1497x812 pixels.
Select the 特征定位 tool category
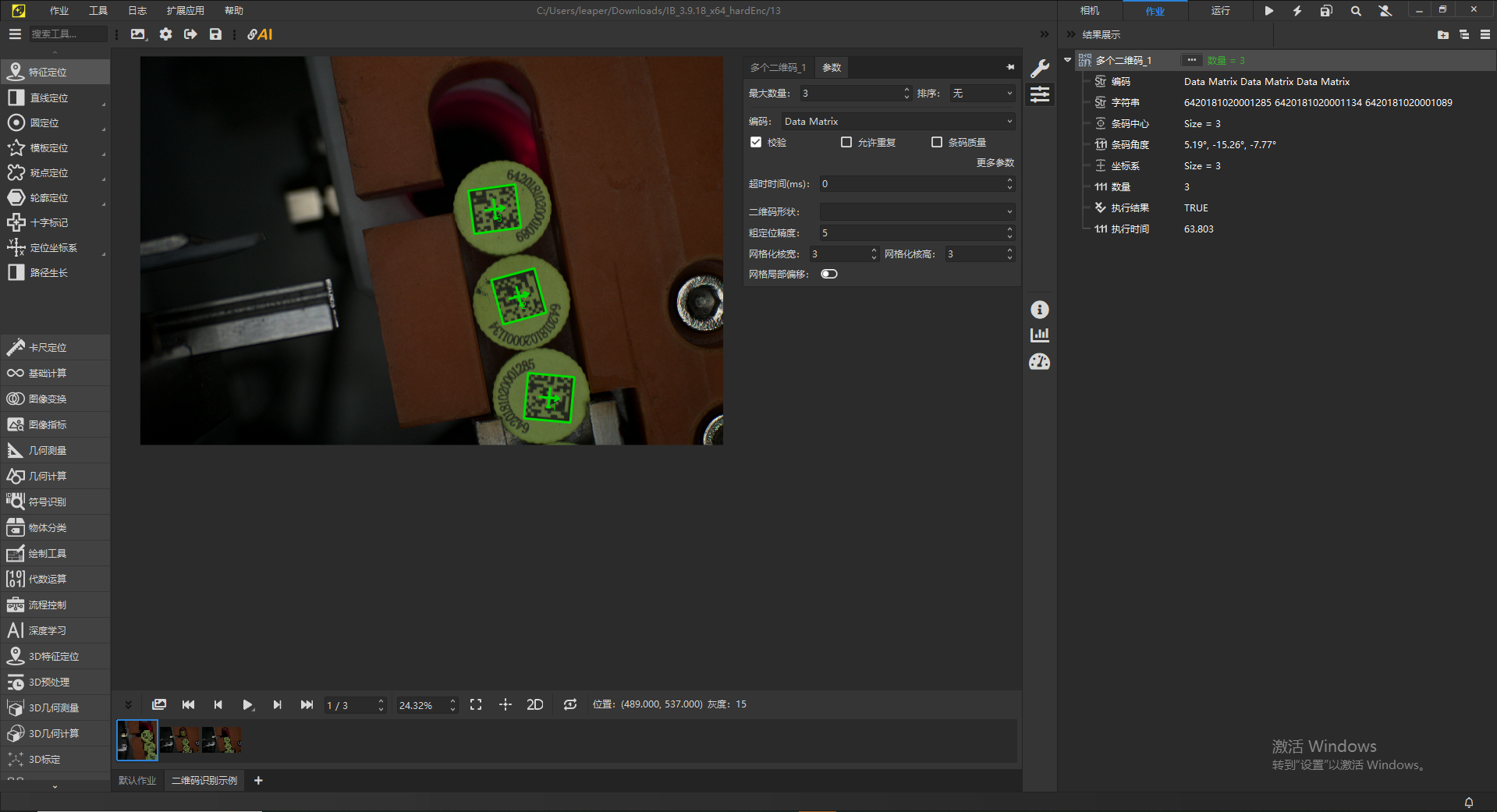click(55, 72)
